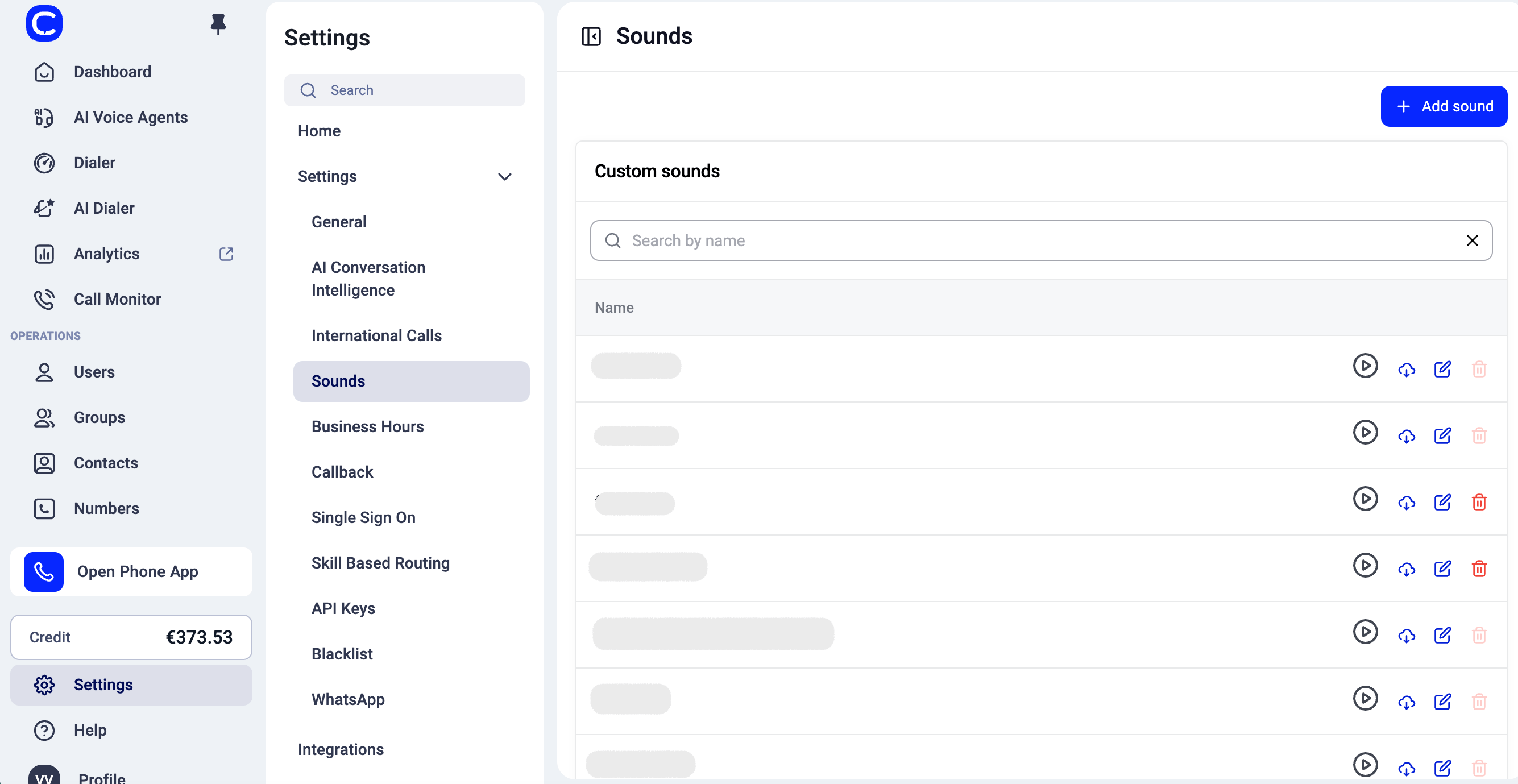Open the Profile avatar

click(44, 775)
